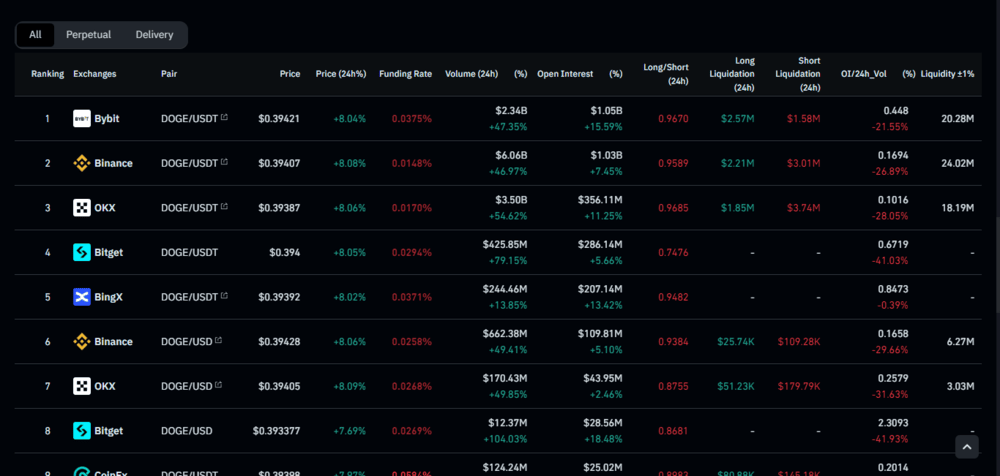This screenshot has width=1000, height=476.
Task: Open external link icon beside Binance DOGE/USD
Action: coord(219,341)
